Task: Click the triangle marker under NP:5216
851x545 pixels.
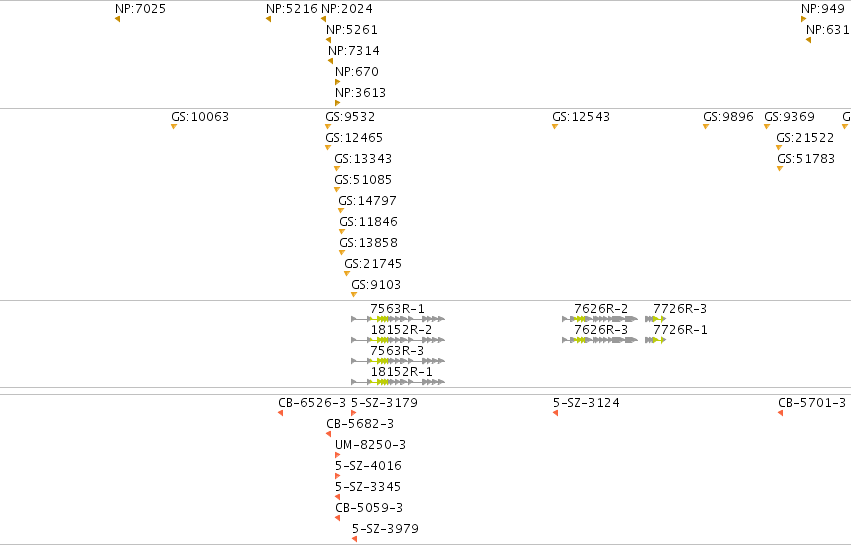Action: [268, 20]
